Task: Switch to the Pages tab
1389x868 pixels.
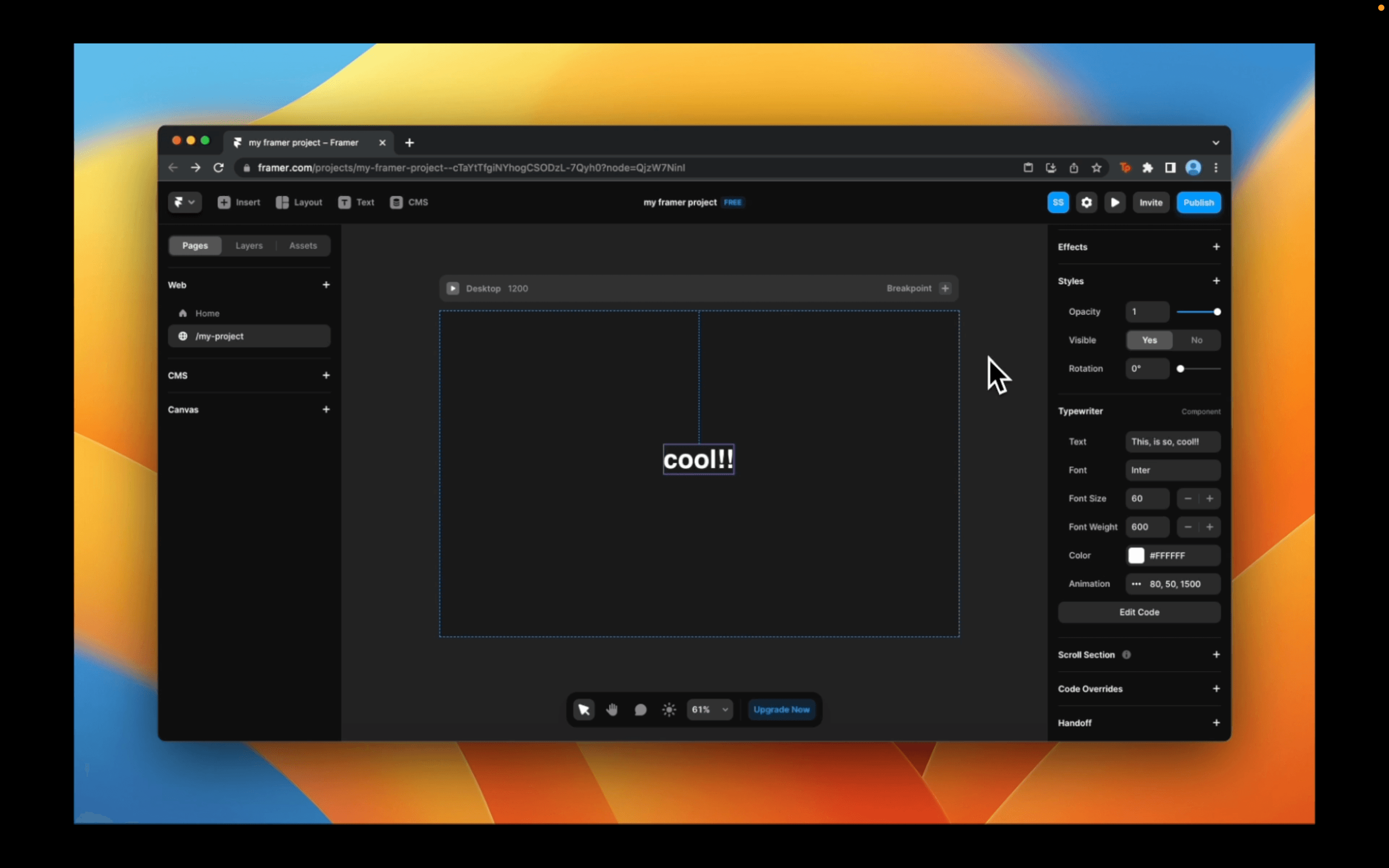Action: [195, 245]
